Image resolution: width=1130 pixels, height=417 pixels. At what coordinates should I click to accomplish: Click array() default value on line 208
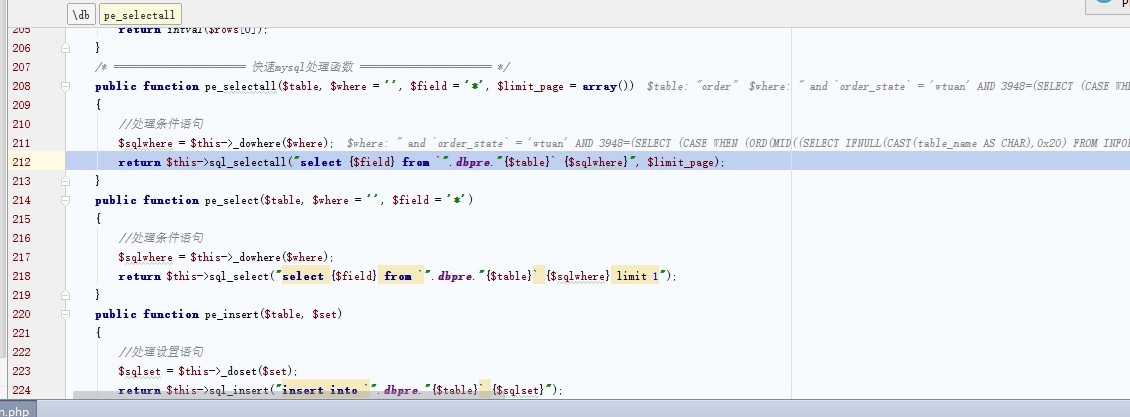click(608, 86)
